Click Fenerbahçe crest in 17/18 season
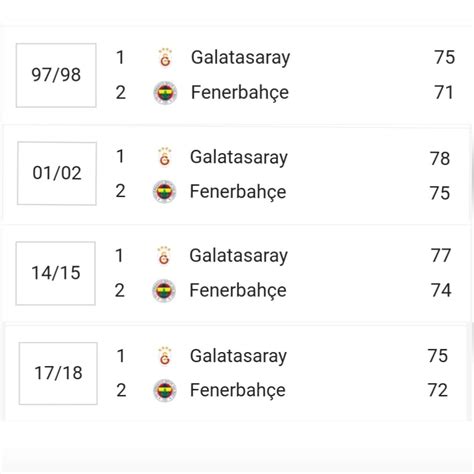Image resolution: width=474 pixels, height=474 pixels. [x=165, y=391]
